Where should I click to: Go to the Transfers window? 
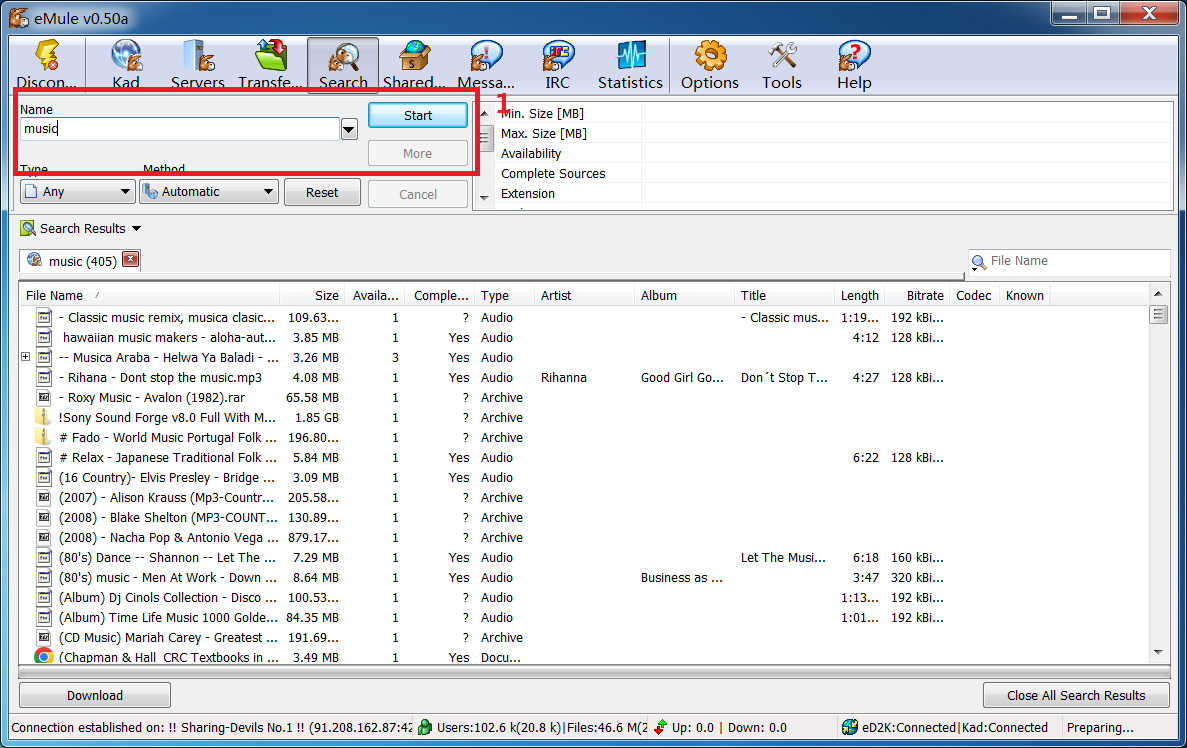coord(270,65)
